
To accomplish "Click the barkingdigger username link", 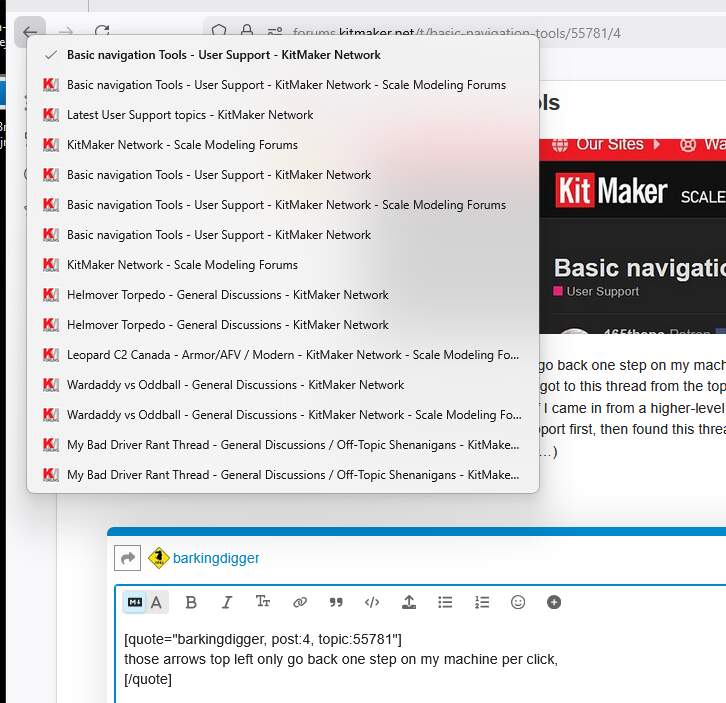I will tap(216, 558).
